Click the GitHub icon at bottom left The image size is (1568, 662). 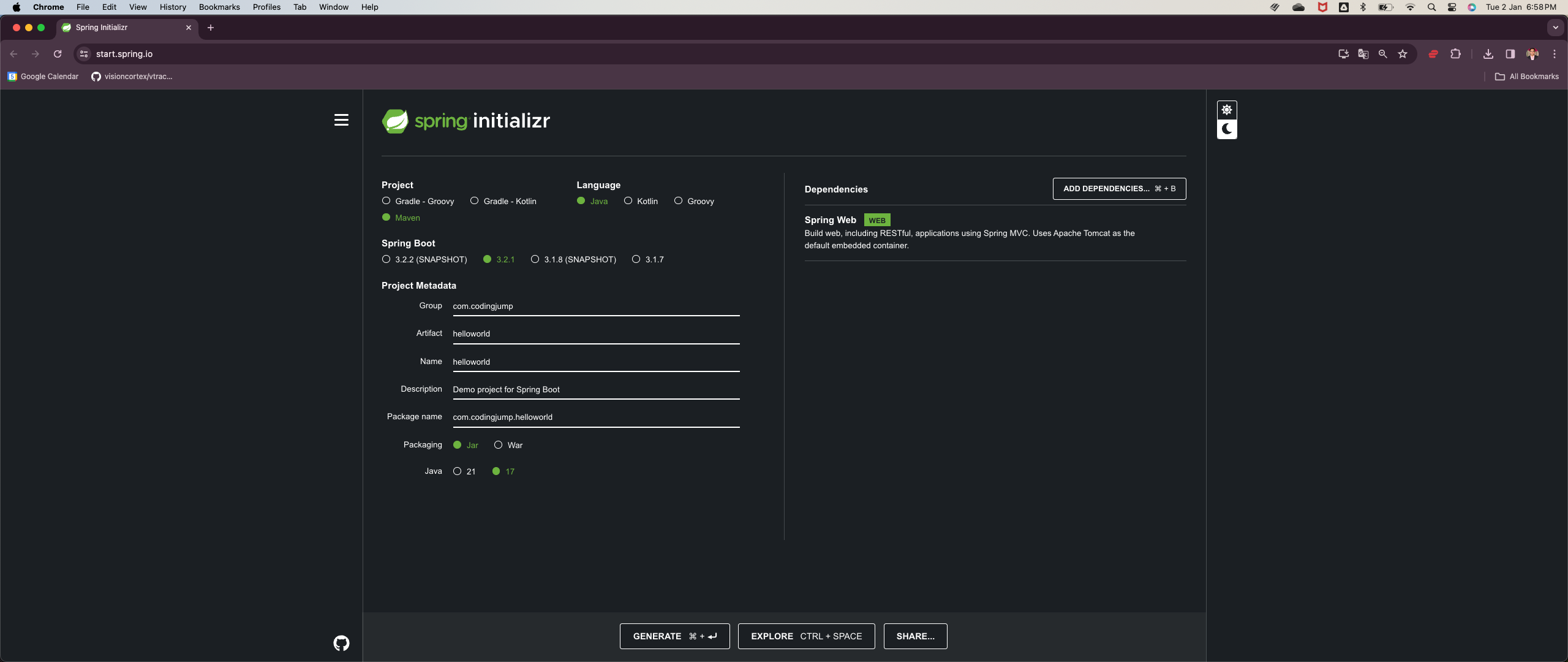pos(341,643)
